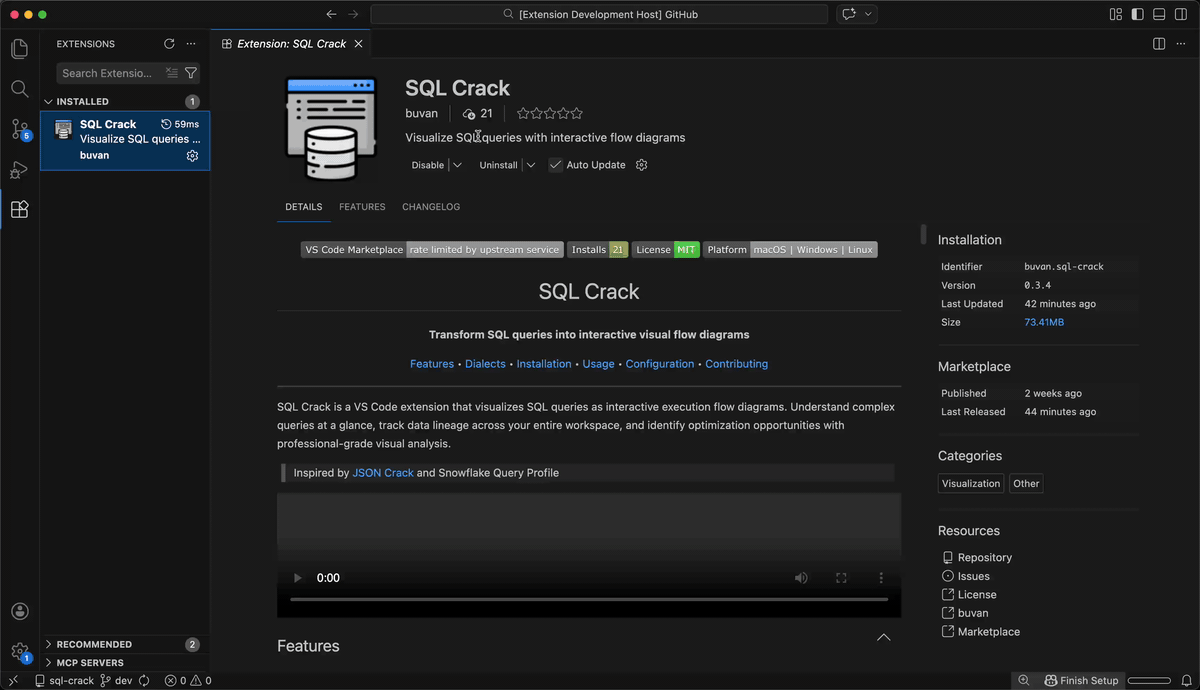The image size is (1200, 690).
Task: Open the Disable dropdown arrow
Action: click(457, 165)
